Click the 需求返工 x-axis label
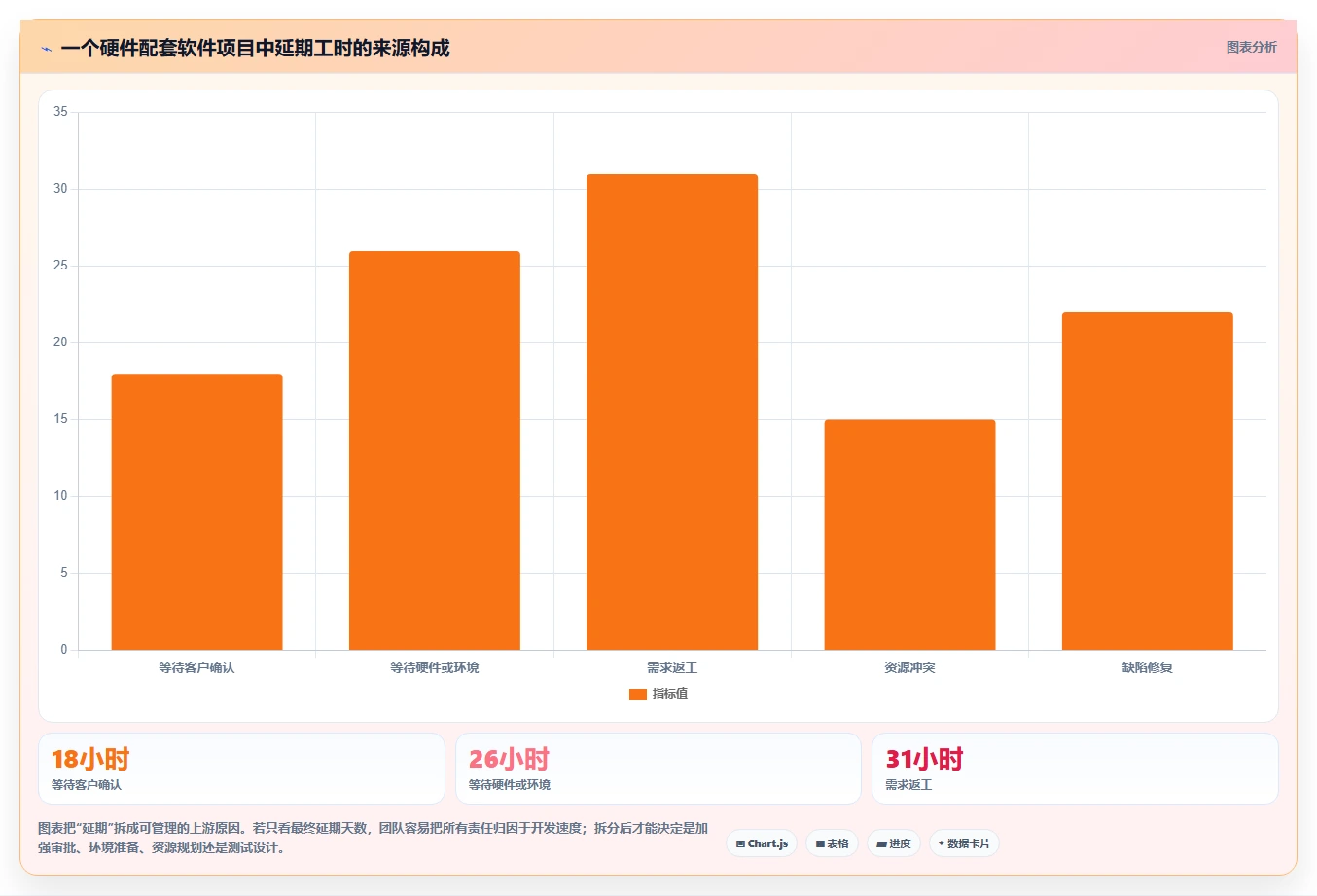Viewport: 1317px width, 896px height. [672, 667]
